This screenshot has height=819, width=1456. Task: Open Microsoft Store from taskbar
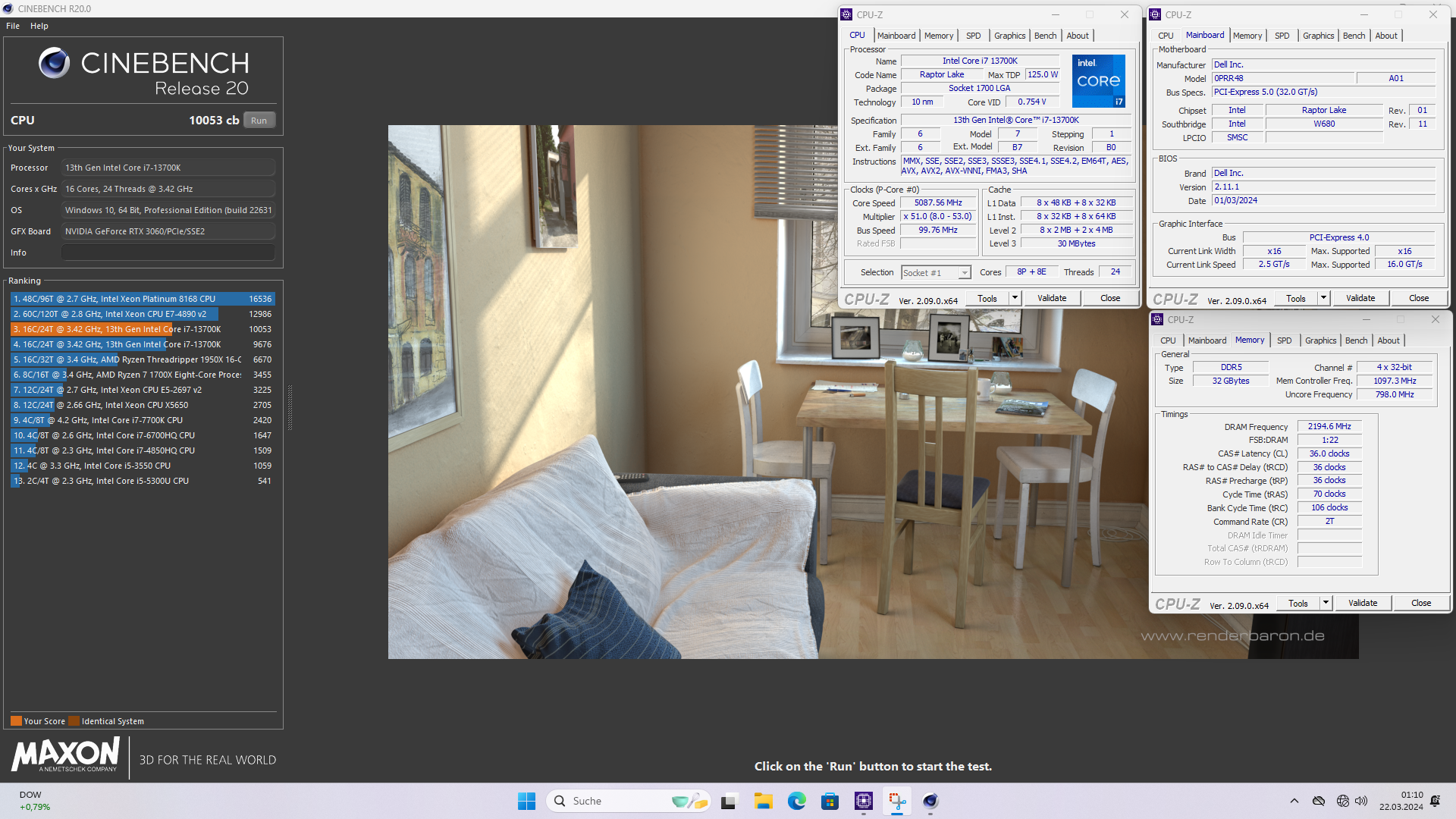click(830, 801)
